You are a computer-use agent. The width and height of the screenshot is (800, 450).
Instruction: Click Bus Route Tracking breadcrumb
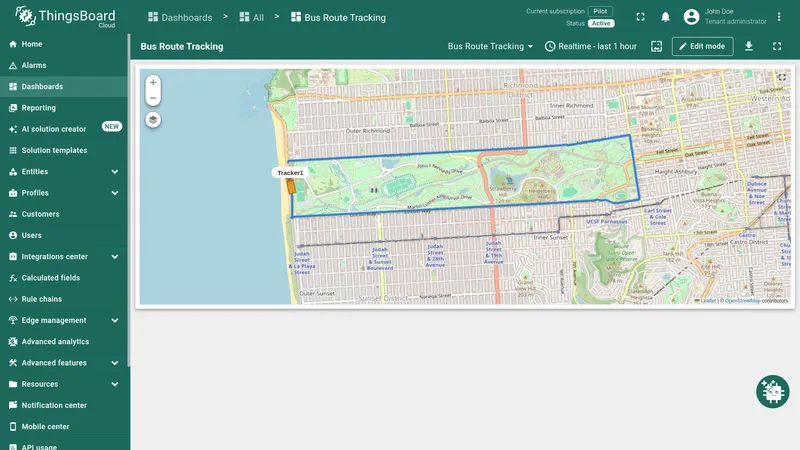tap(338, 17)
